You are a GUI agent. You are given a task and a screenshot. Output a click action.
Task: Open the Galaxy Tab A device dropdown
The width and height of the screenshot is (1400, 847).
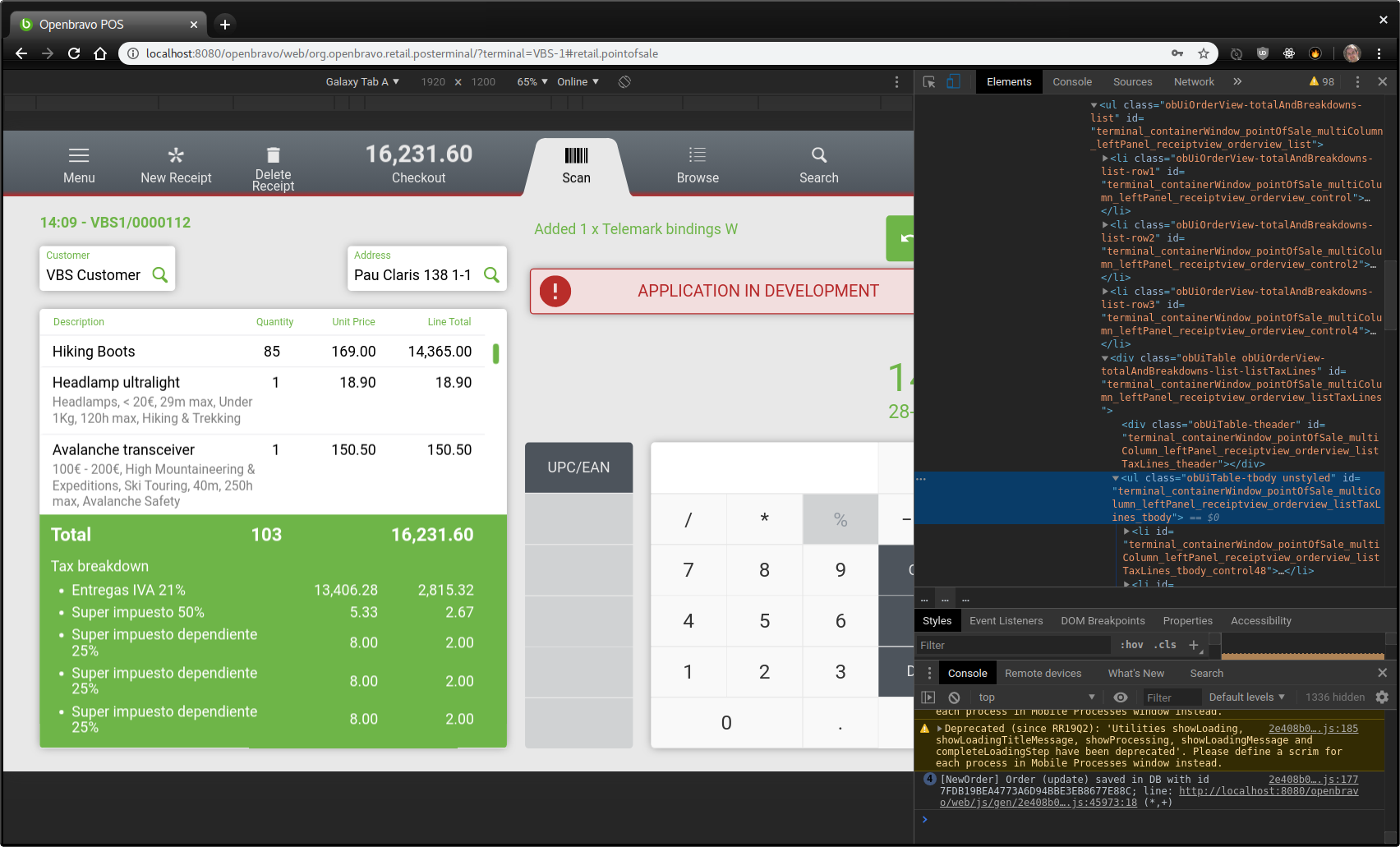tap(362, 81)
